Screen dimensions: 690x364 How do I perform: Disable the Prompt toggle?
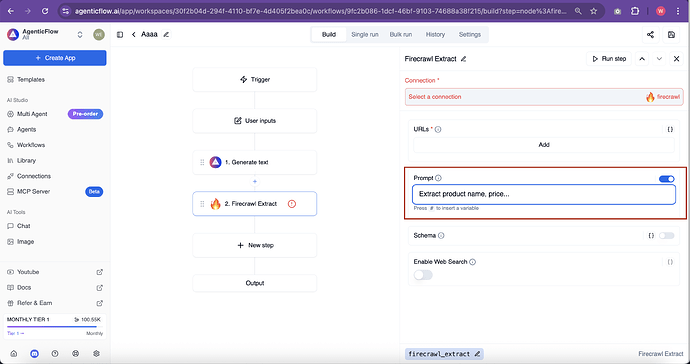[666, 179]
